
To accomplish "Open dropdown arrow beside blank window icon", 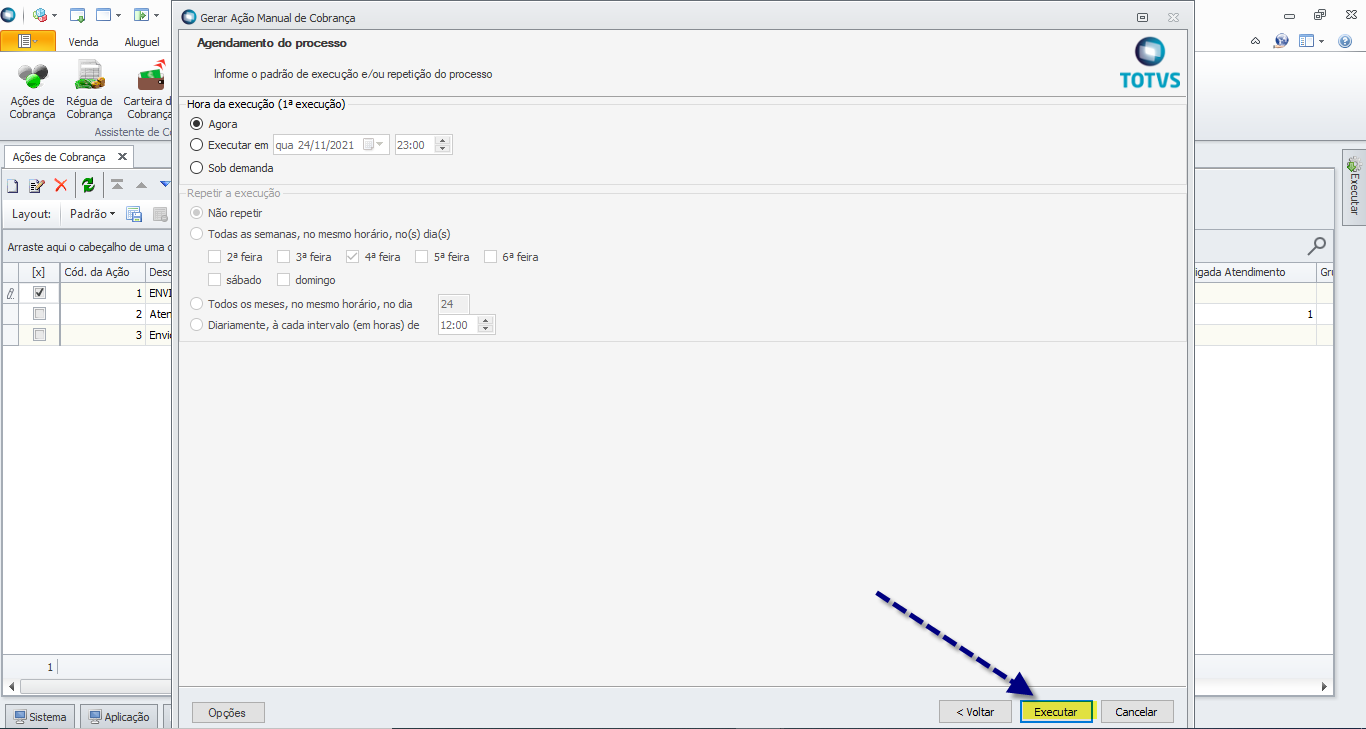I will 118,16.
